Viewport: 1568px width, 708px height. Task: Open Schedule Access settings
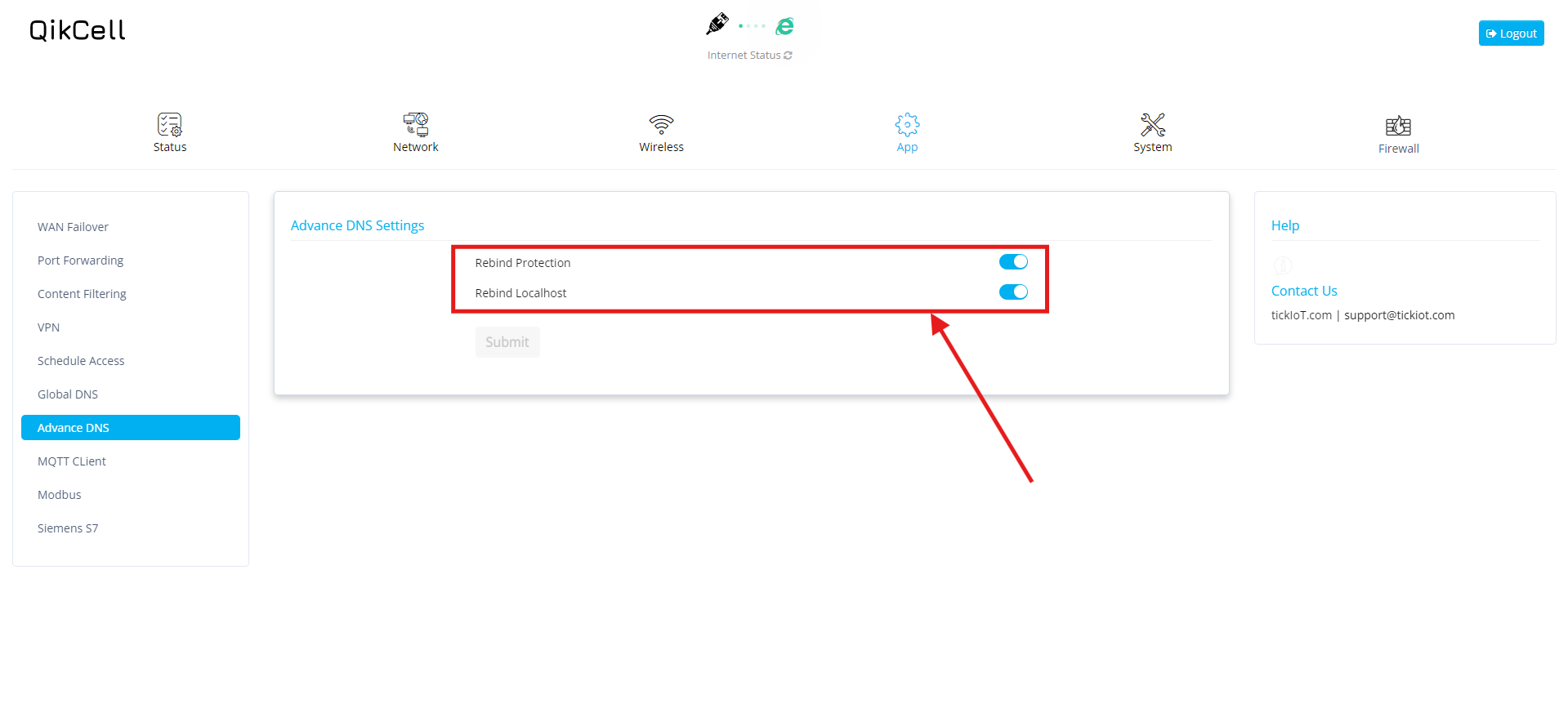coord(81,361)
